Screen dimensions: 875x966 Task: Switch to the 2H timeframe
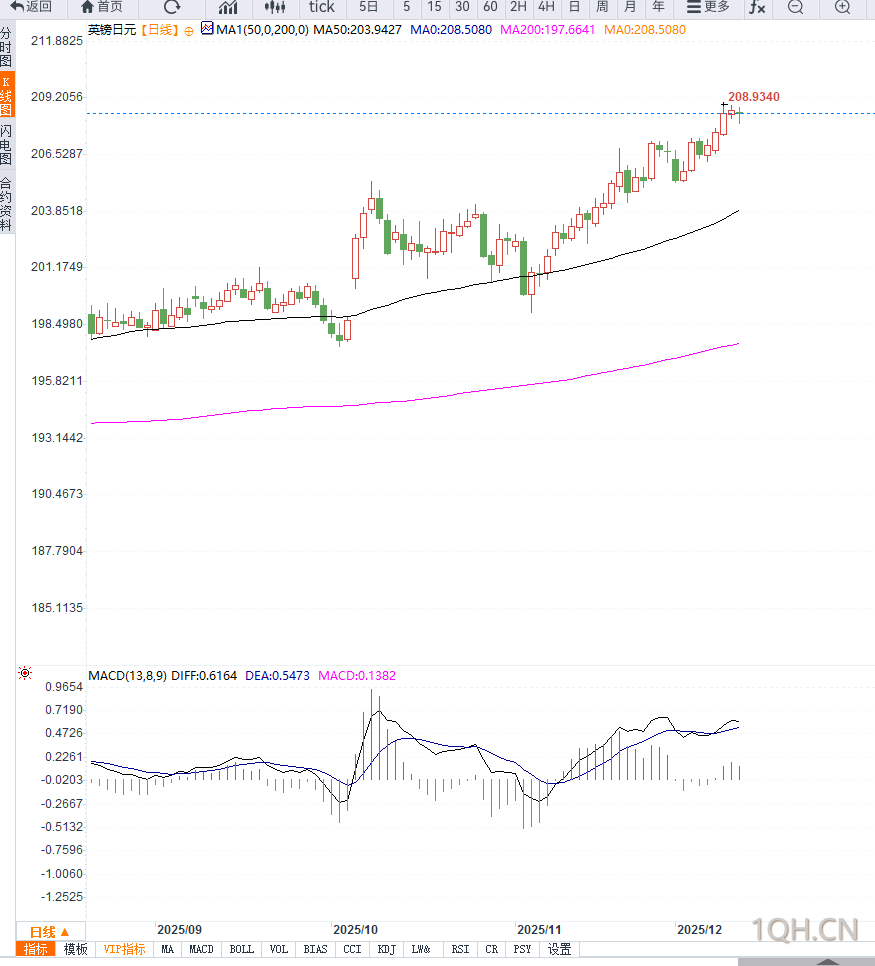point(518,7)
